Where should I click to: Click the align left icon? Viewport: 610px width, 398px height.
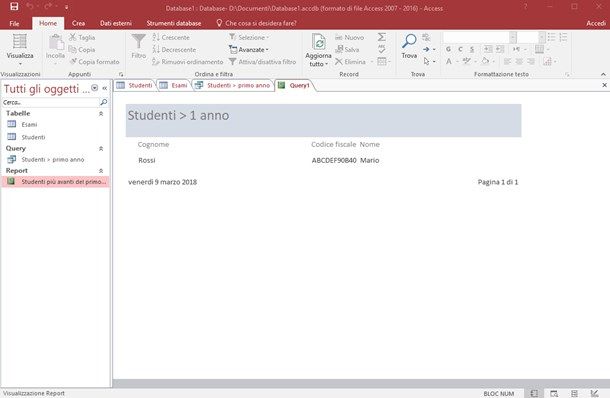[507, 61]
